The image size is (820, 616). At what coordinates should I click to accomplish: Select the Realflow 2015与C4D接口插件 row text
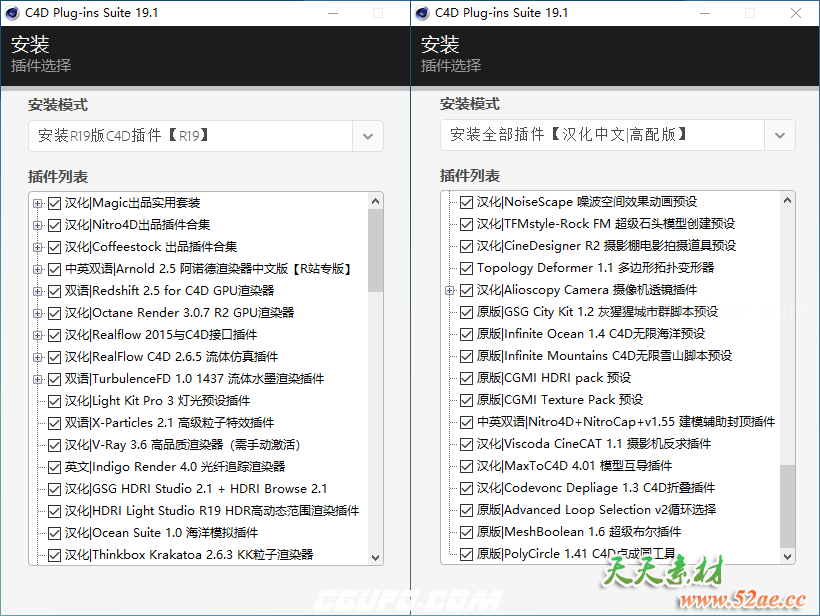(161, 335)
